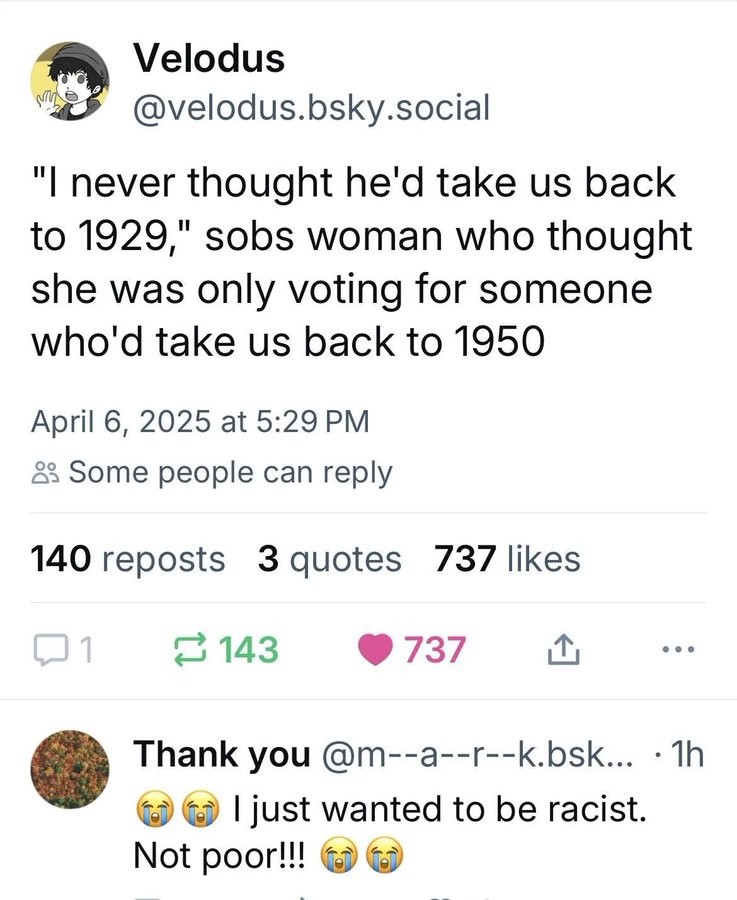Open the Thank you commenter avatar

coord(70,769)
